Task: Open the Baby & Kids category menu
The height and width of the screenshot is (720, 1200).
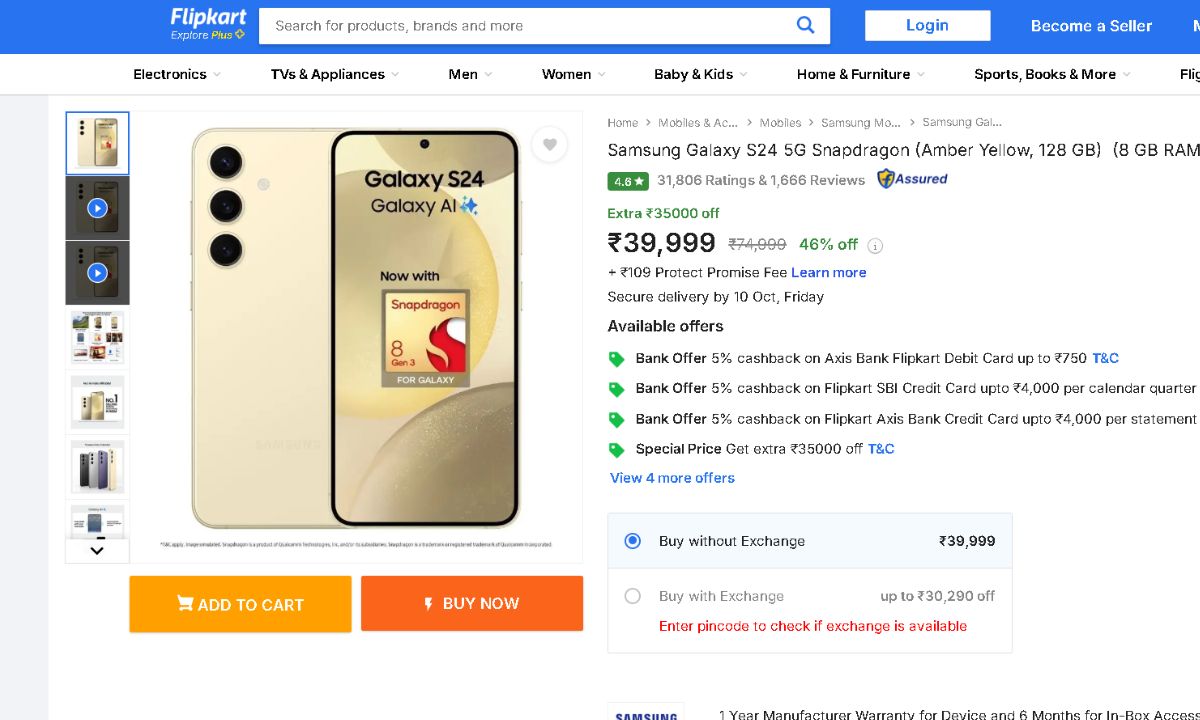Action: point(700,74)
